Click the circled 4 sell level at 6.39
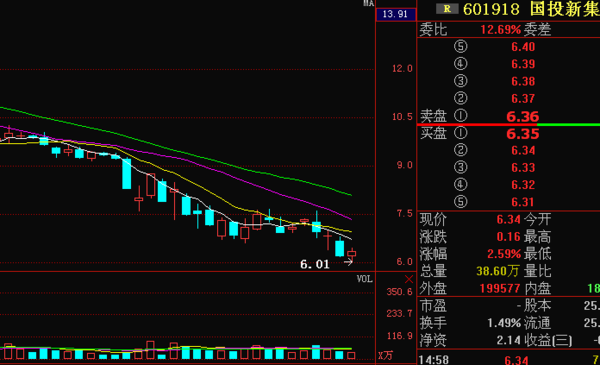 (461, 64)
